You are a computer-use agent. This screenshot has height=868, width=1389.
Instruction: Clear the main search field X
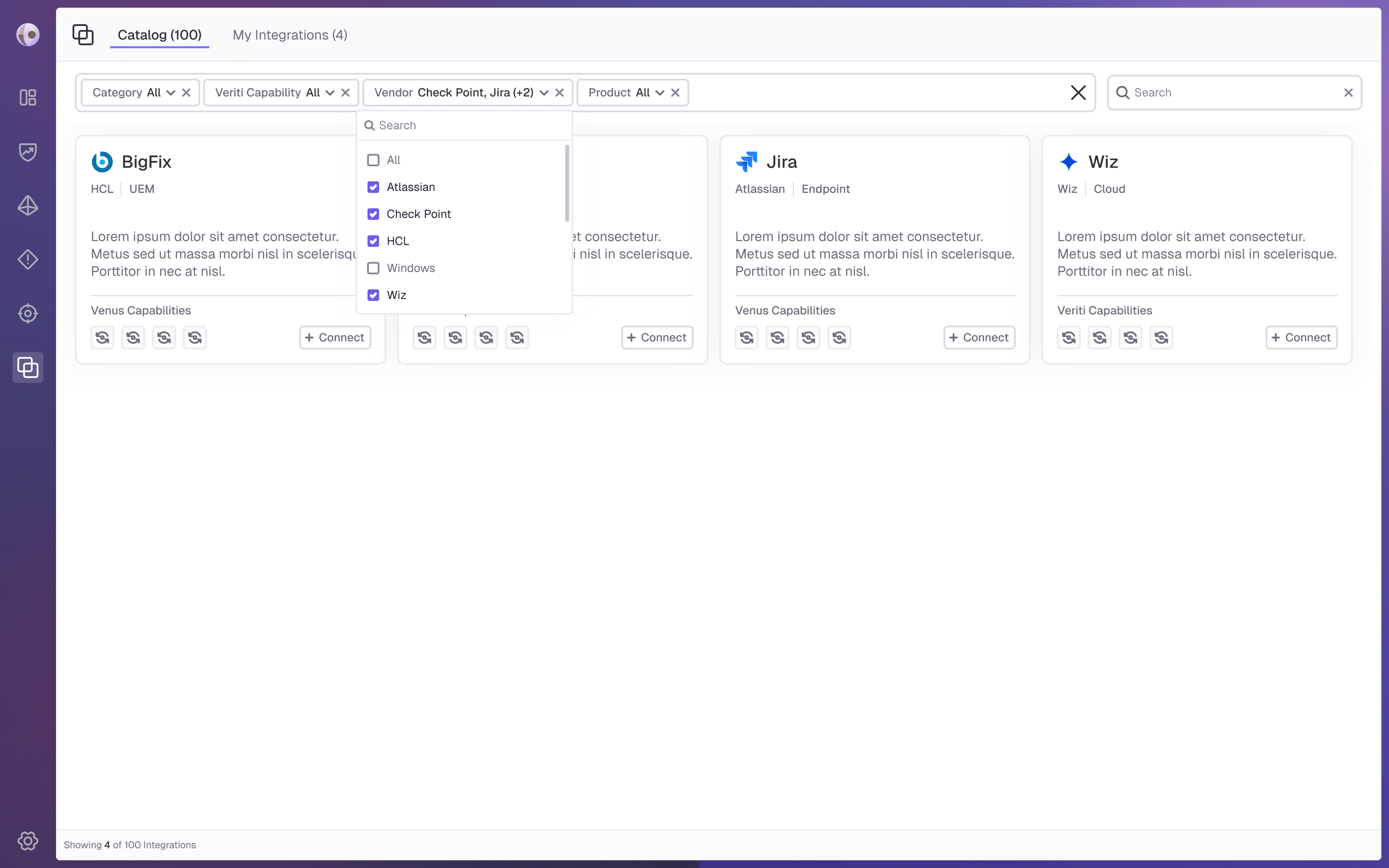point(1348,92)
